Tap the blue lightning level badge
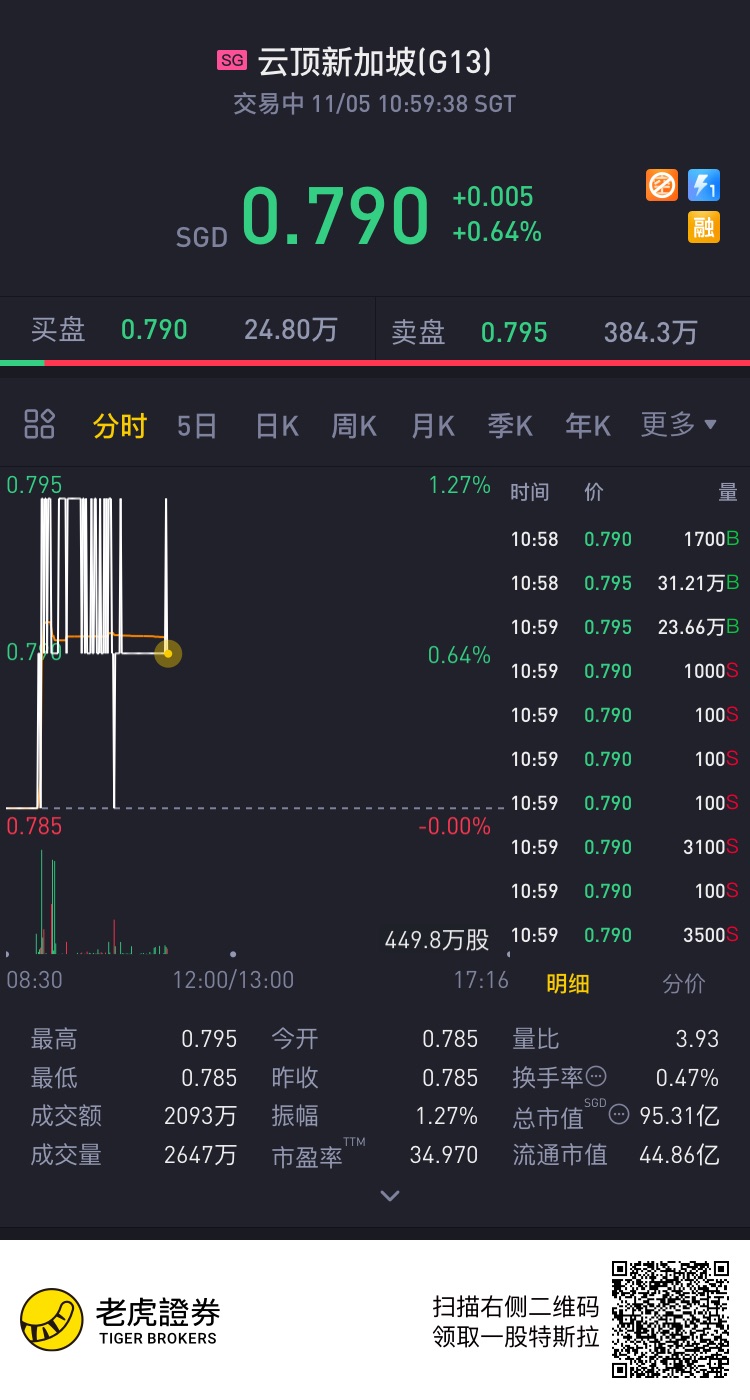Screen dimensions: 750x1400 704,185
